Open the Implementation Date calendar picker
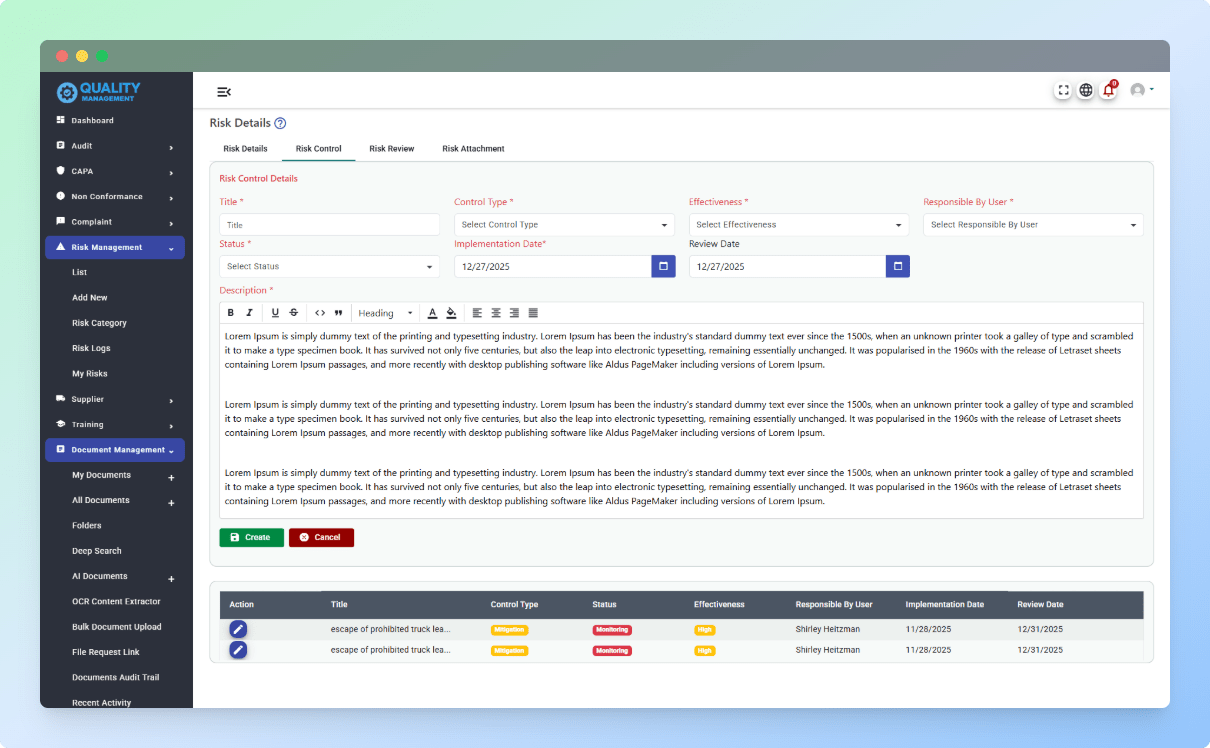This screenshot has height=748, width=1210. click(x=663, y=266)
